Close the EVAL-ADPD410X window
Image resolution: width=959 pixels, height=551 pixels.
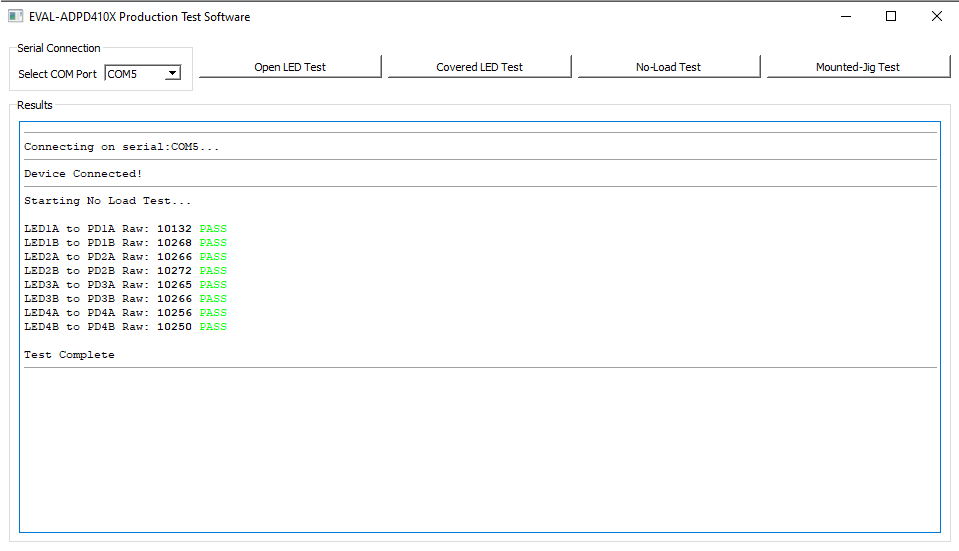937,16
